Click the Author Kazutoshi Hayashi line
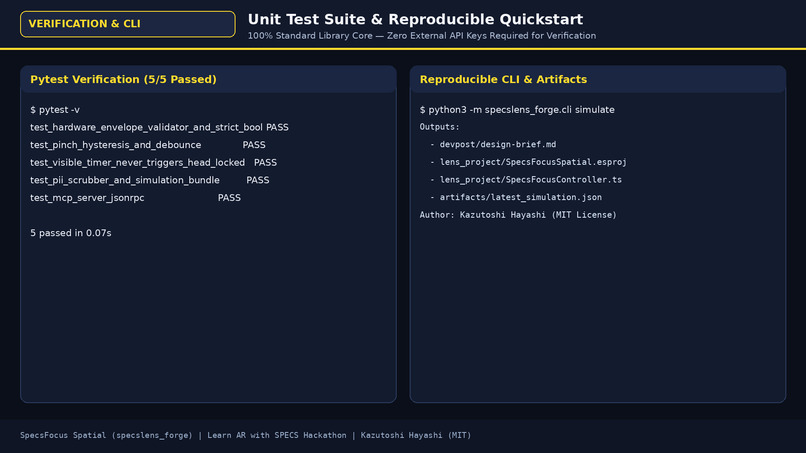This screenshot has width=806, height=453. point(518,215)
